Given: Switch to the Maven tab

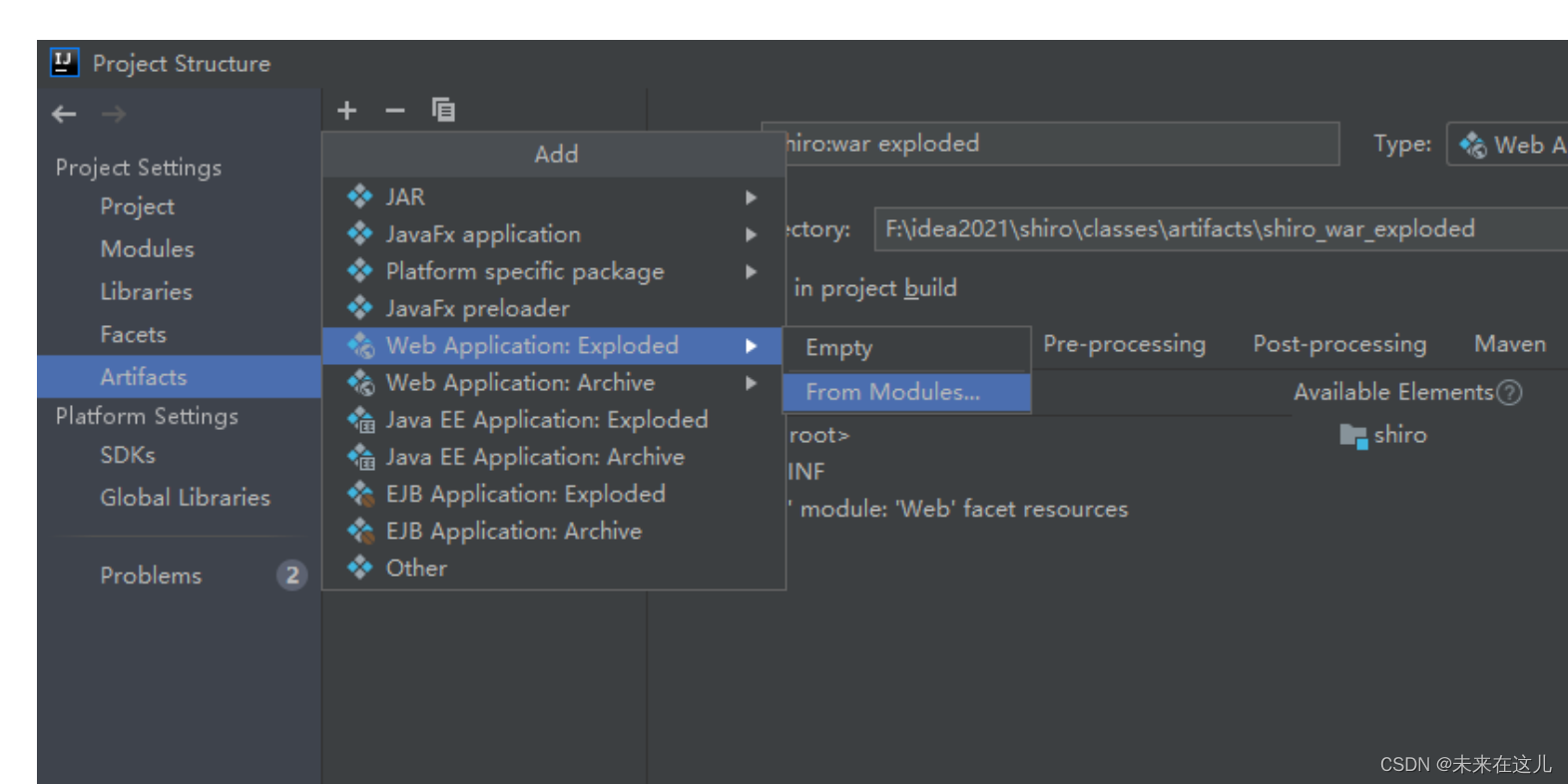Looking at the screenshot, I should pyautogui.click(x=1510, y=344).
